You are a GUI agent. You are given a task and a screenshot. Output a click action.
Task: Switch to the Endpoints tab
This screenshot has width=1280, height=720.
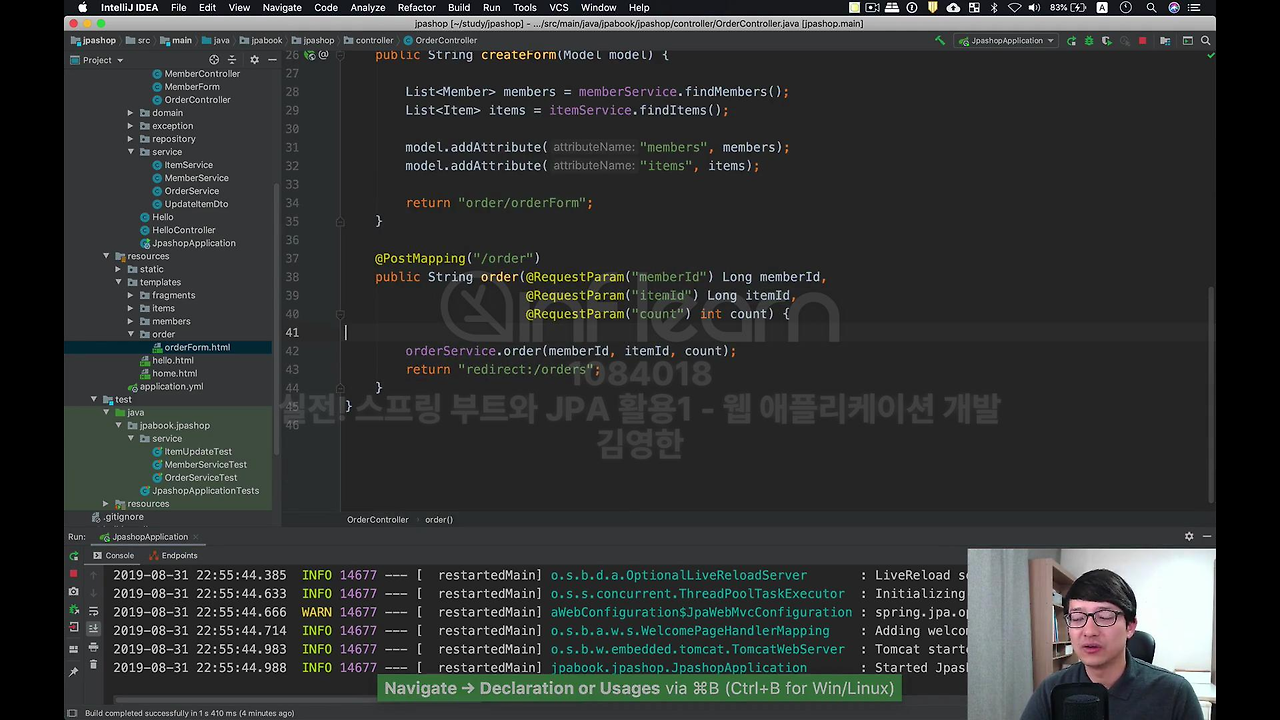tap(172, 555)
